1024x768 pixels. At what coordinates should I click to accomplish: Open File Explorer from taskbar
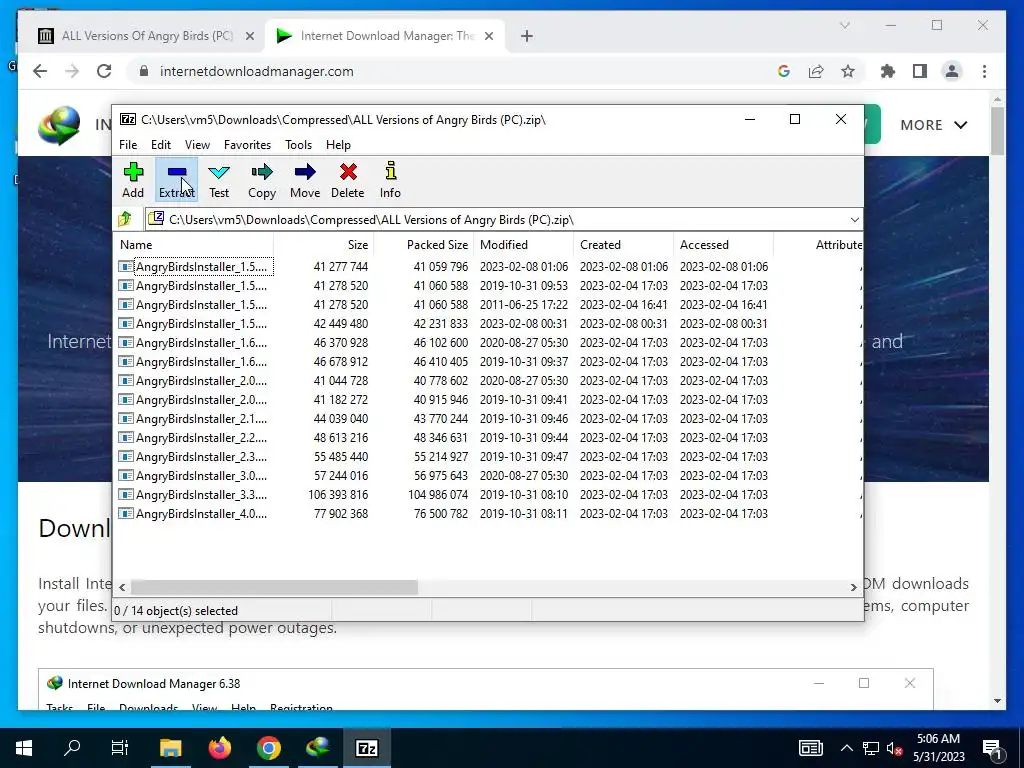coord(170,748)
